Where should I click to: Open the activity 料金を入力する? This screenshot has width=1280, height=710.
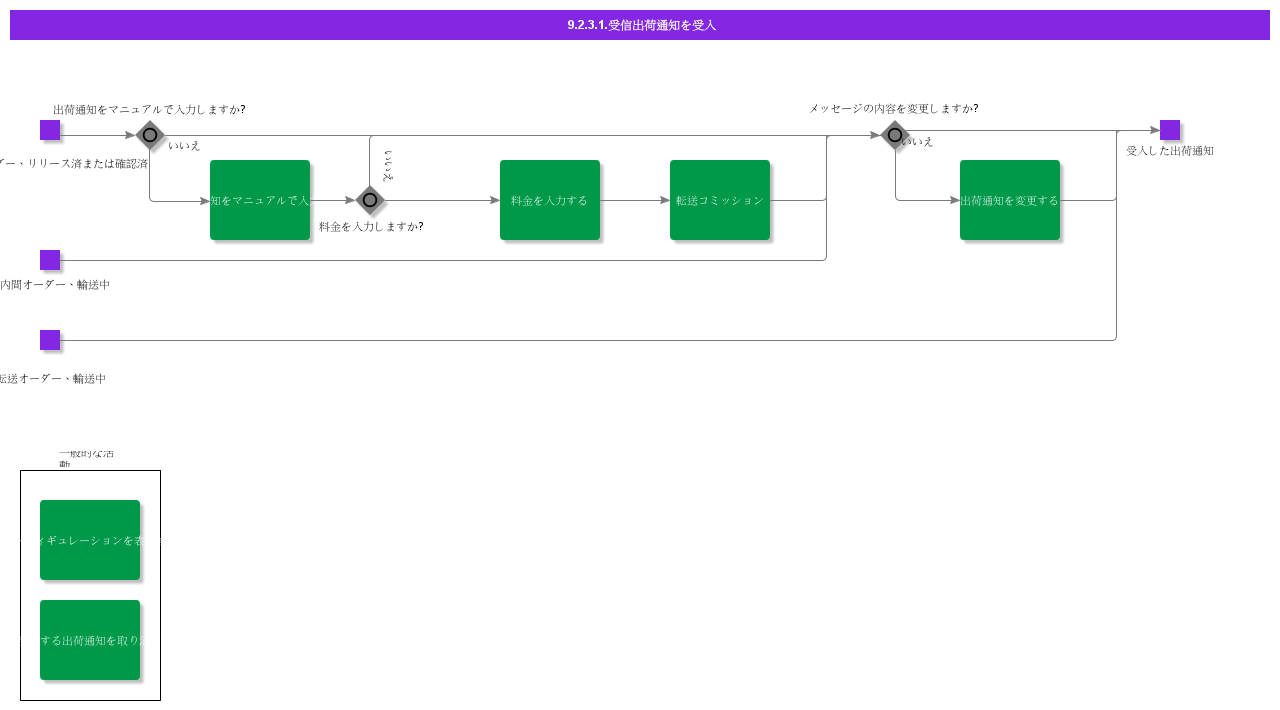tap(550, 200)
